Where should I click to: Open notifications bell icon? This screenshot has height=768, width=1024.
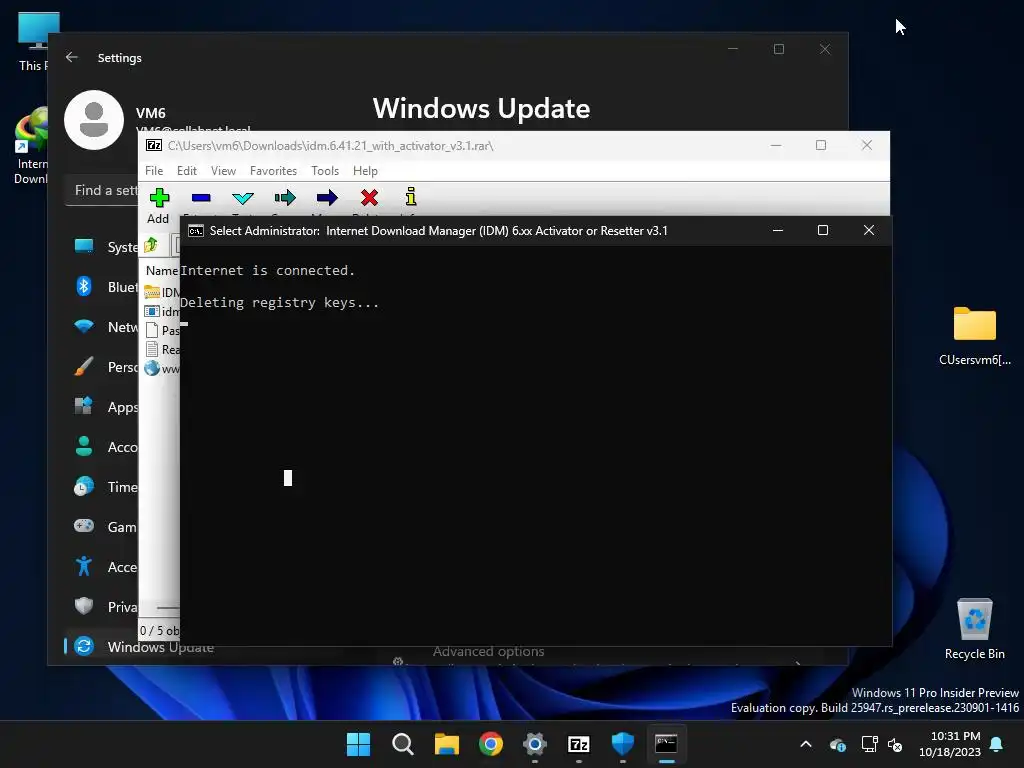coord(997,744)
